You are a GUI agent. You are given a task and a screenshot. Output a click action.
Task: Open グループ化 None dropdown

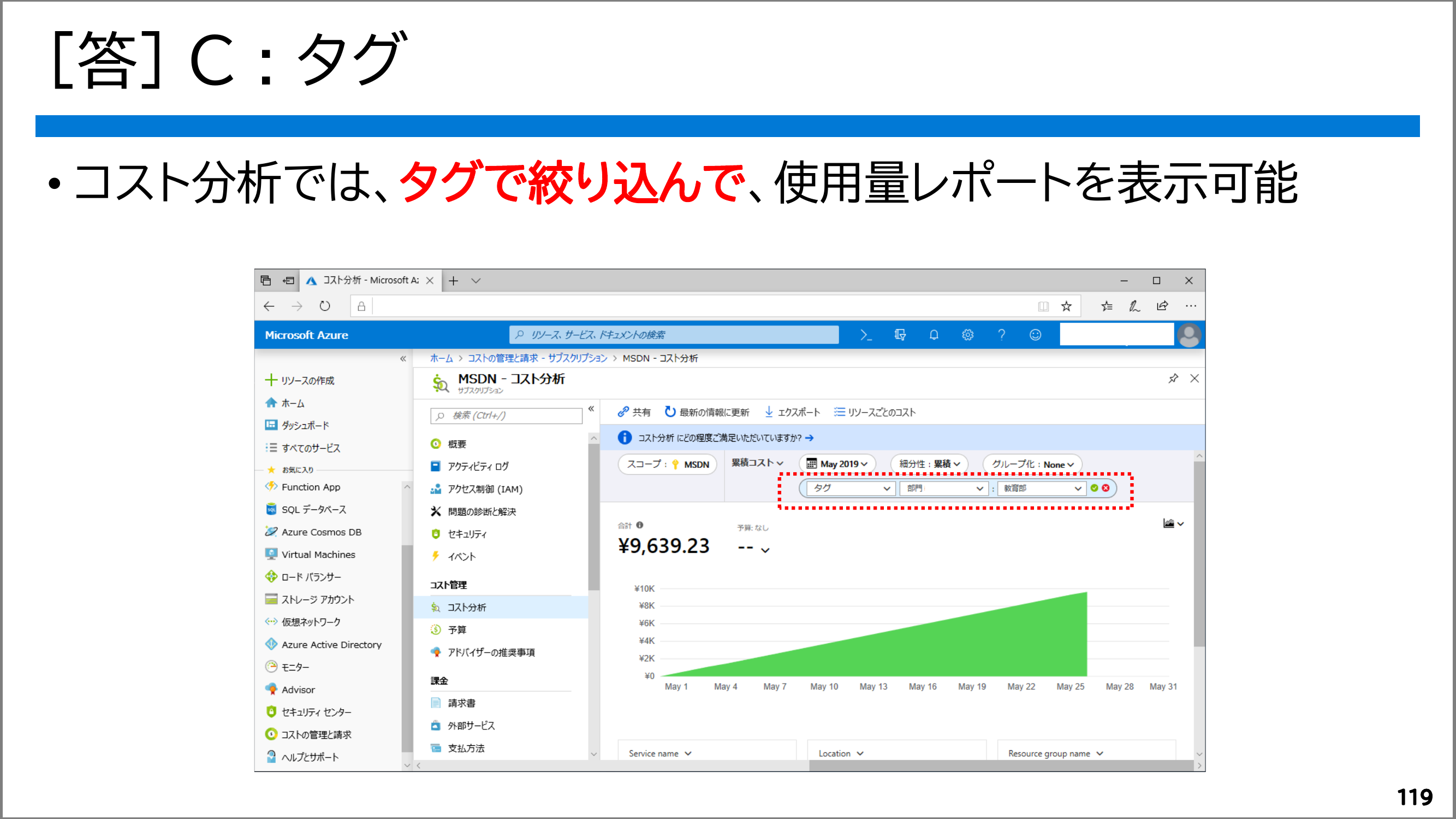(x=1032, y=464)
